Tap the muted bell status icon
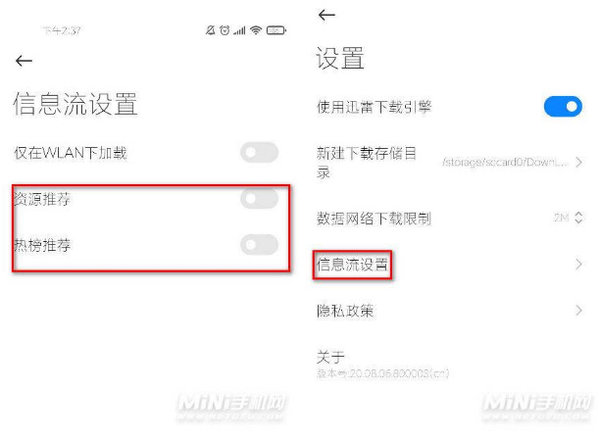The image size is (600, 440). 210,30
